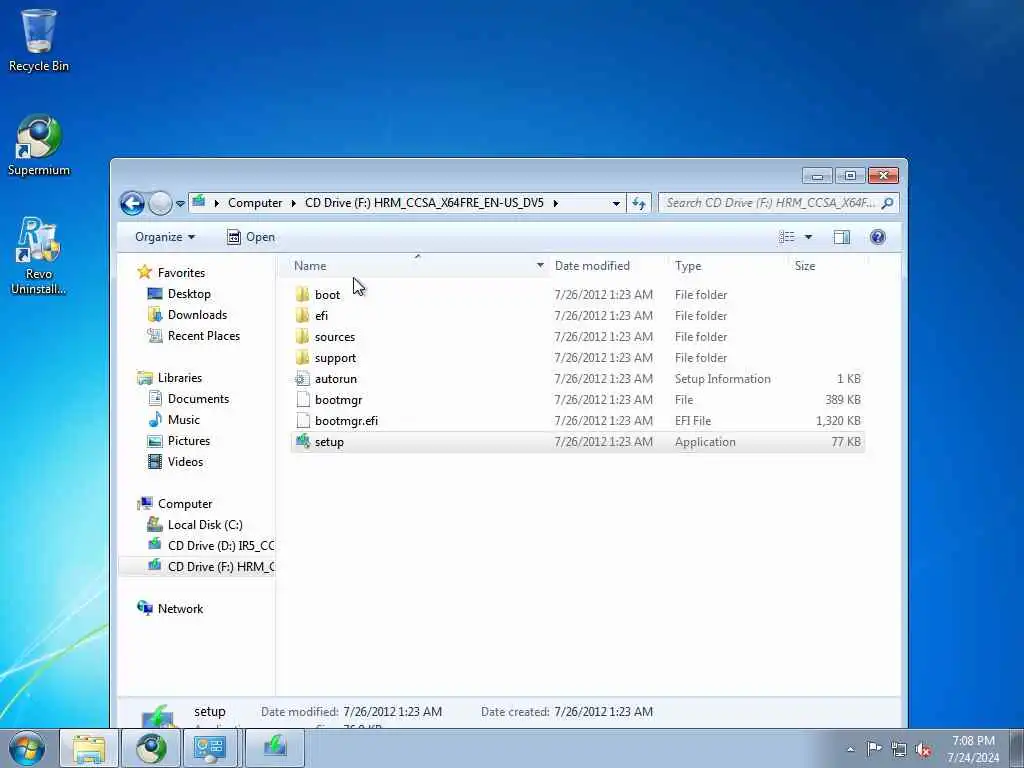Click the search magnifier icon
Image resolution: width=1024 pixels, height=768 pixels.
[887, 203]
